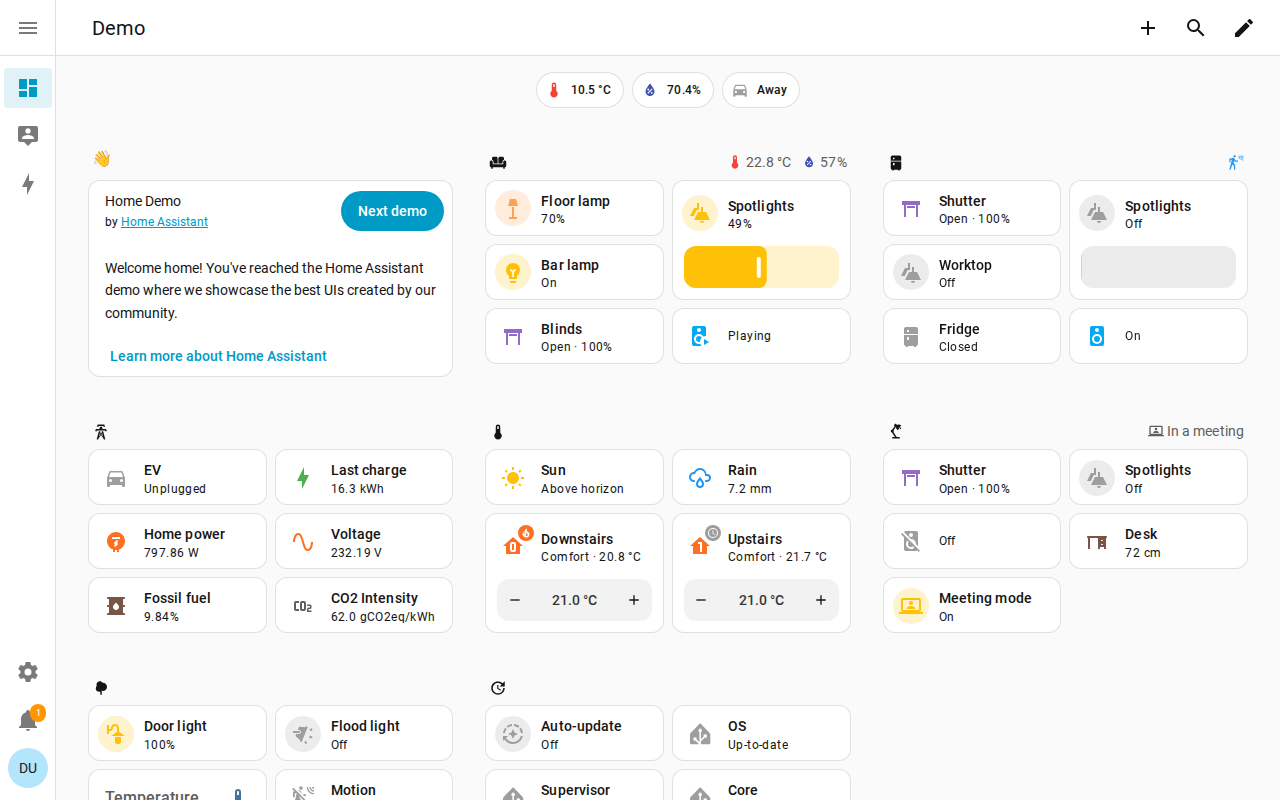Open the Home power icon
1280x800 pixels.
117,541
